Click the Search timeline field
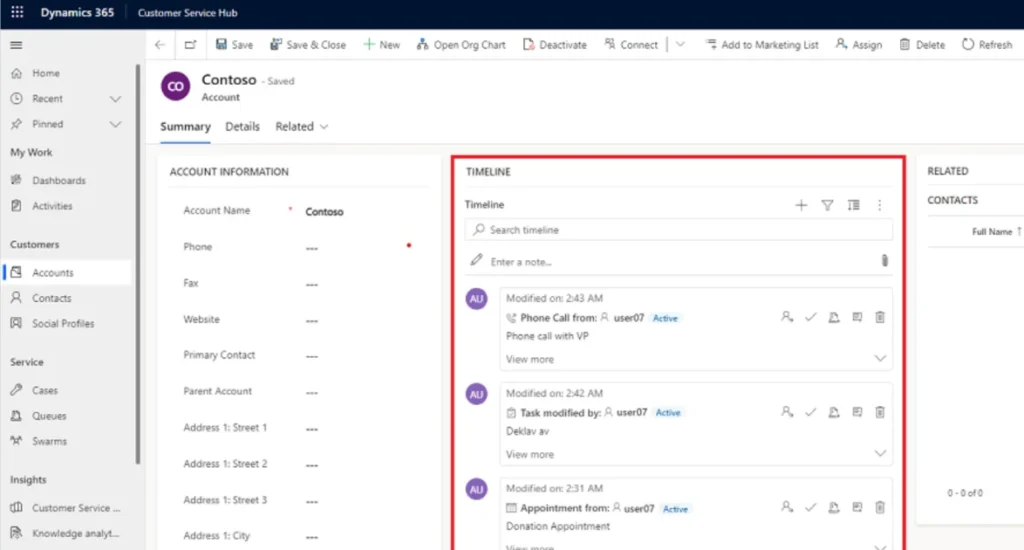1024x550 pixels. (679, 230)
